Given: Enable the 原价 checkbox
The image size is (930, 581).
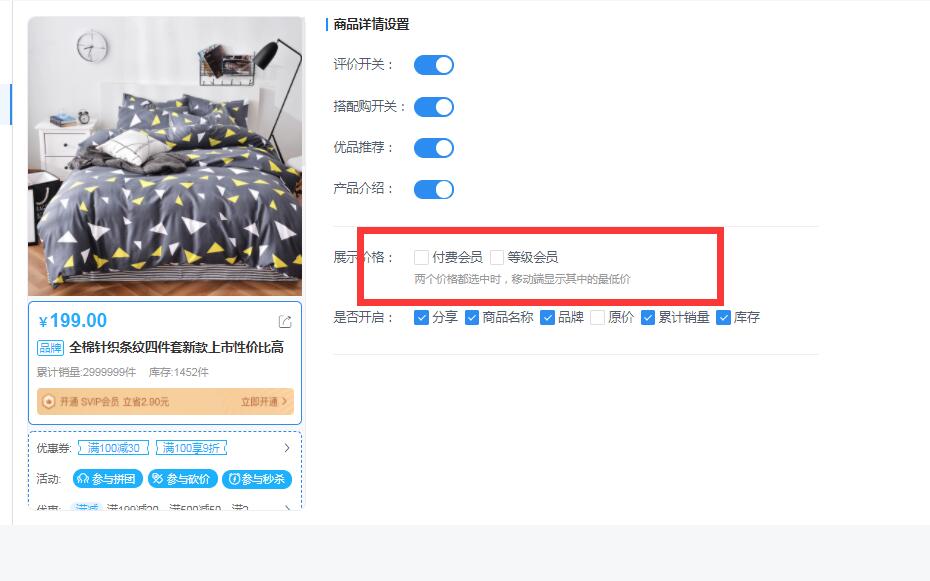Looking at the screenshot, I should [x=598, y=318].
